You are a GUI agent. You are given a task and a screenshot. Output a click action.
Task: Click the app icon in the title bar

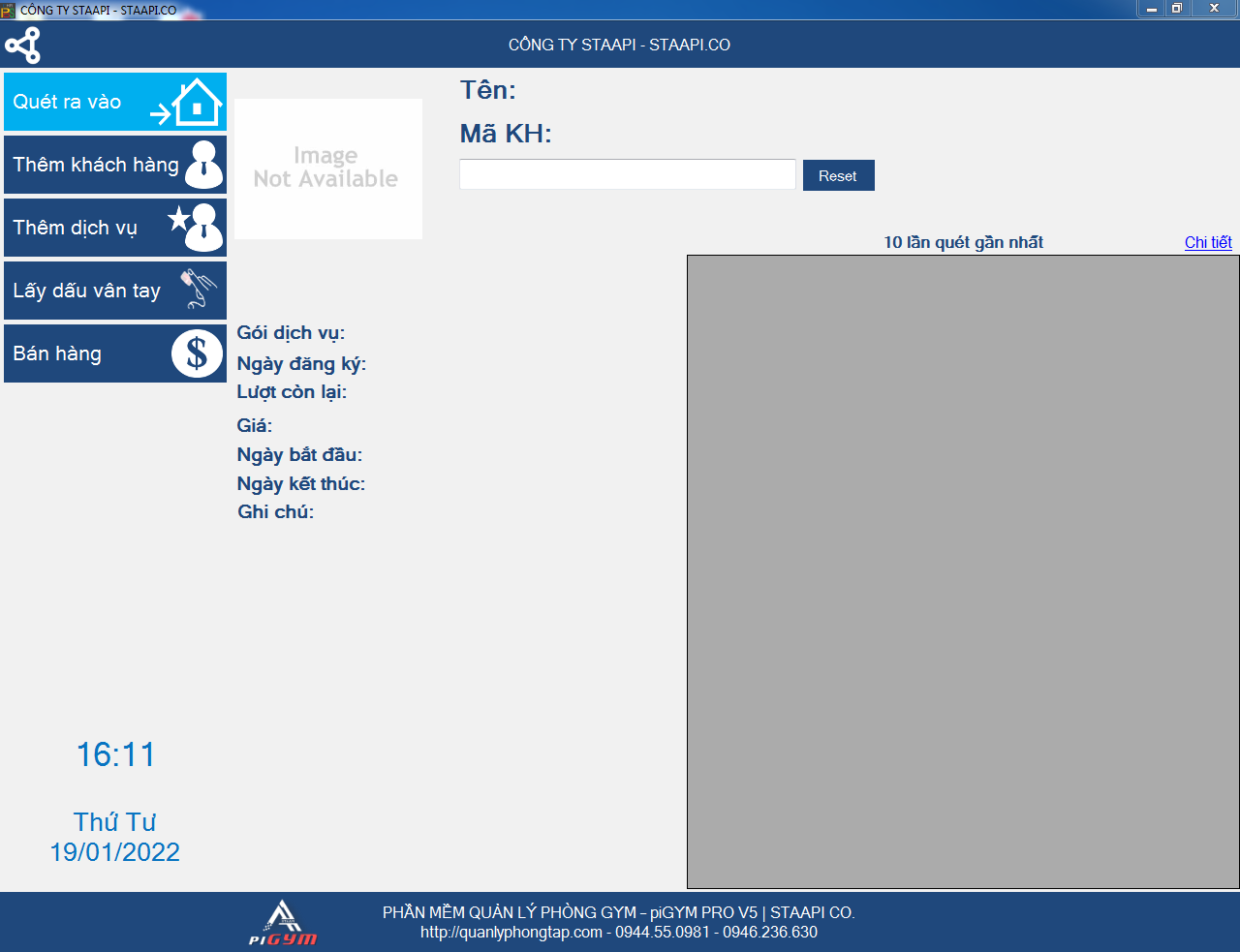pos(9,10)
